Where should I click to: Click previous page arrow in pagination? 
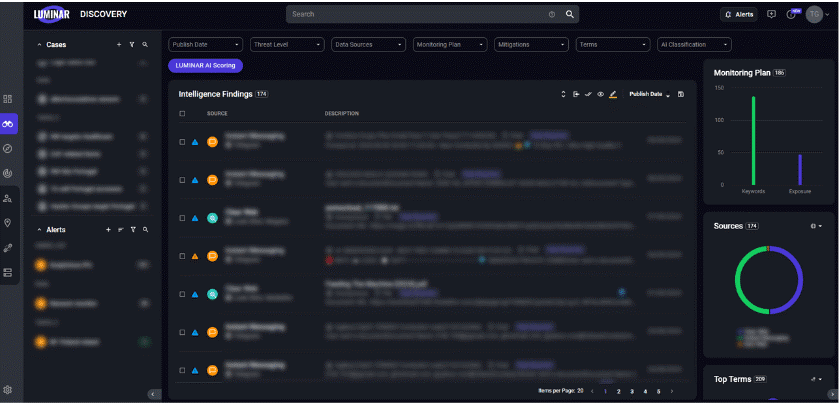(592, 392)
